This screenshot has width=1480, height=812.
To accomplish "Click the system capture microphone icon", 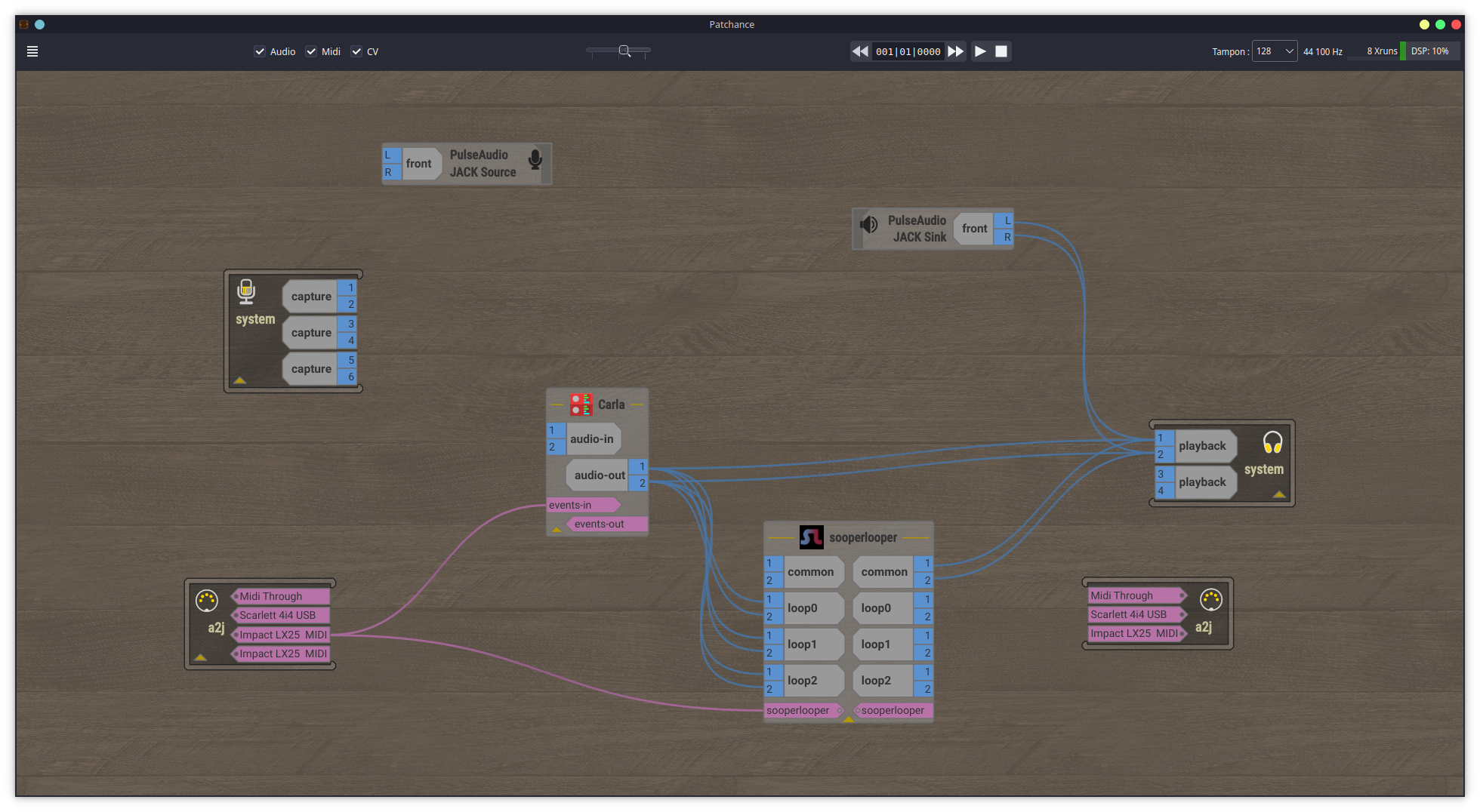I will click(x=246, y=291).
